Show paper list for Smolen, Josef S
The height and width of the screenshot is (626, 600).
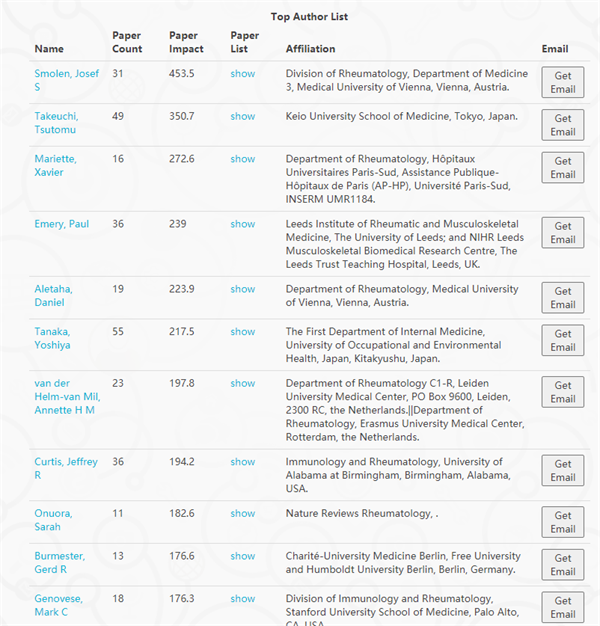[x=243, y=74]
